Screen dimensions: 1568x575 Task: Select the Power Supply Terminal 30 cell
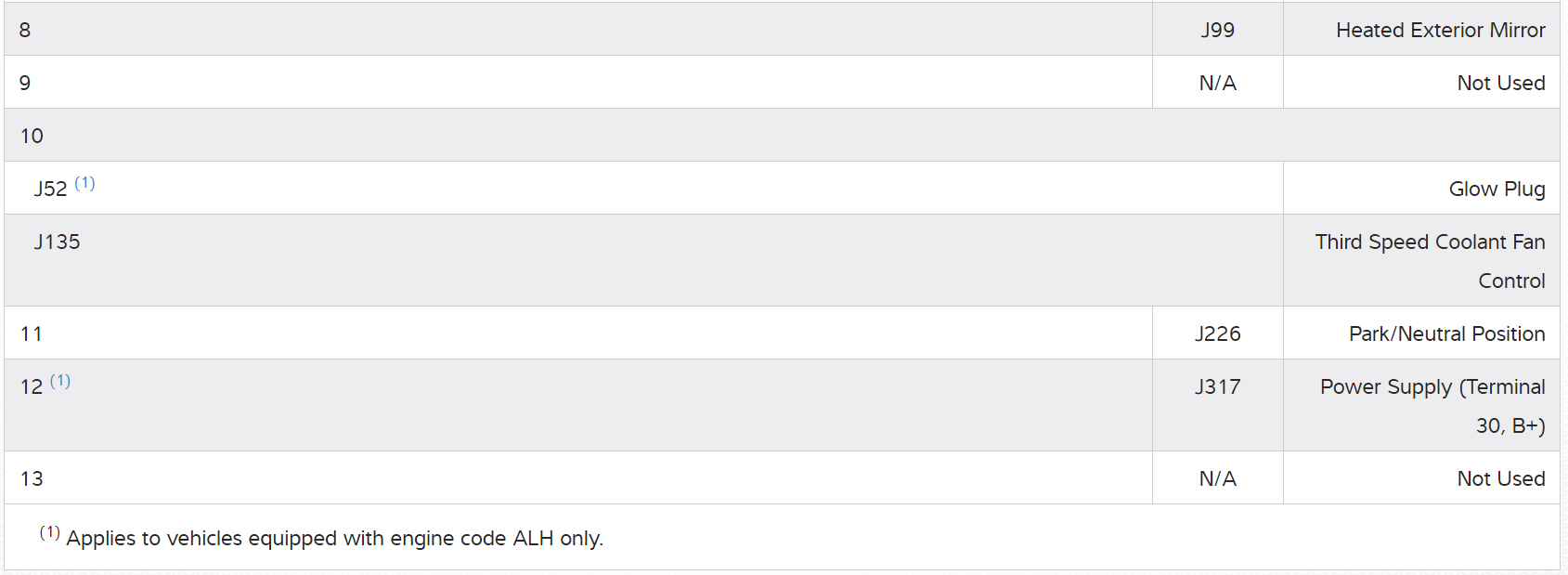pos(1432,405)
